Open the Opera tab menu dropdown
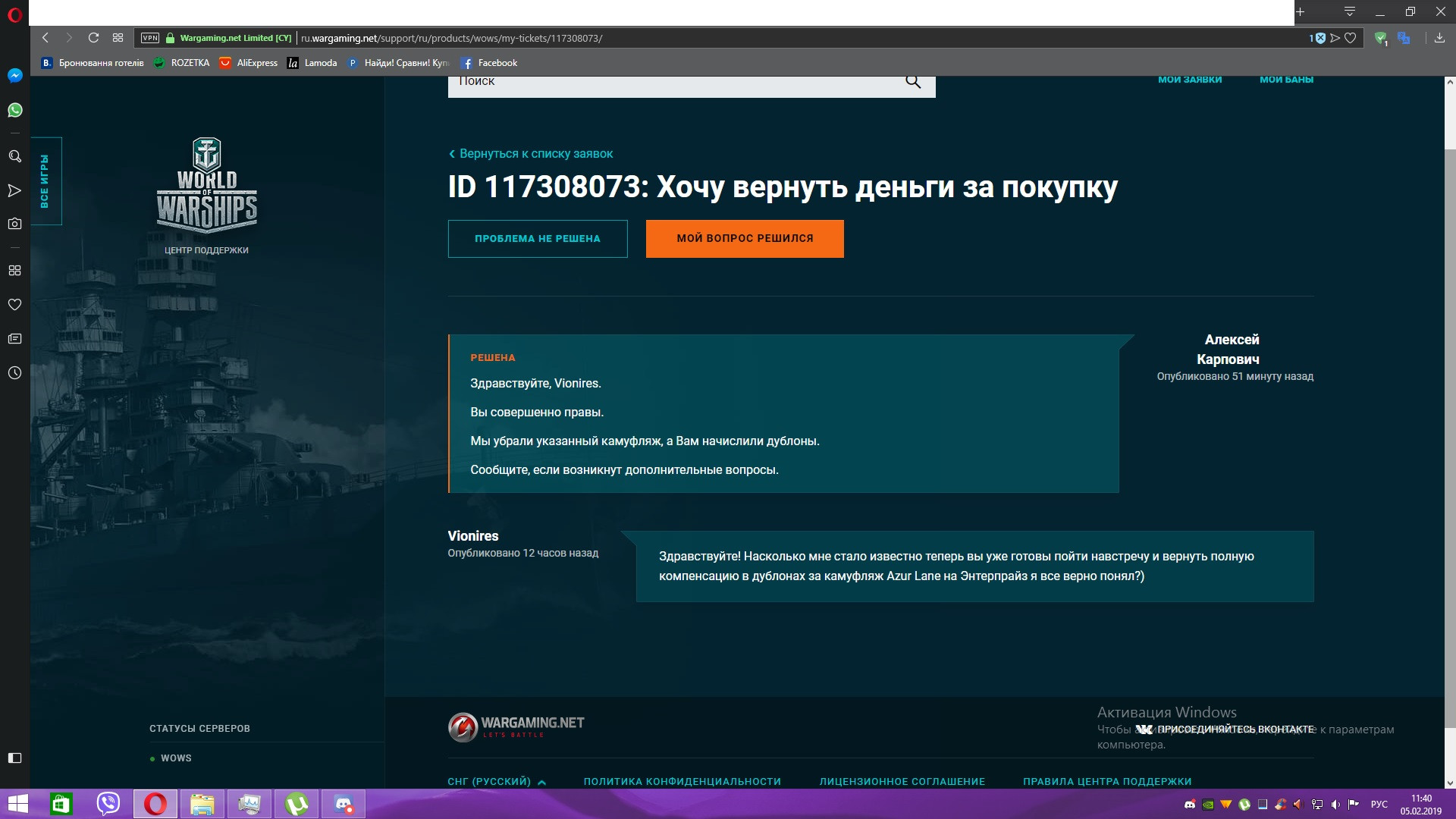1456x819 pixels. [1349, 11]
